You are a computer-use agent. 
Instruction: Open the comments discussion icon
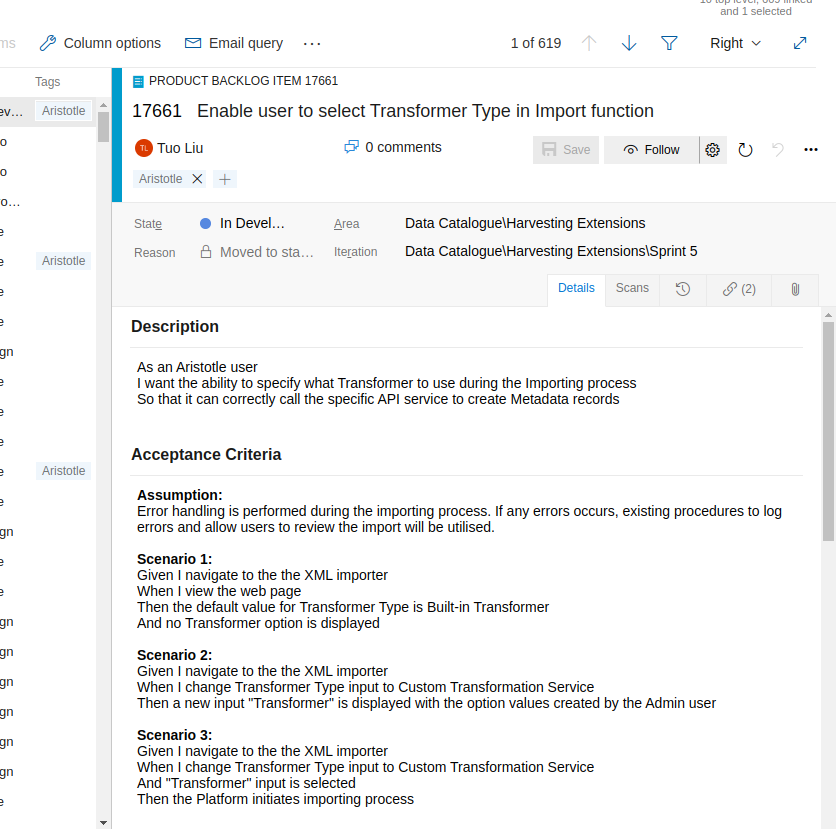pyautogui.click(x=351, y=147)
